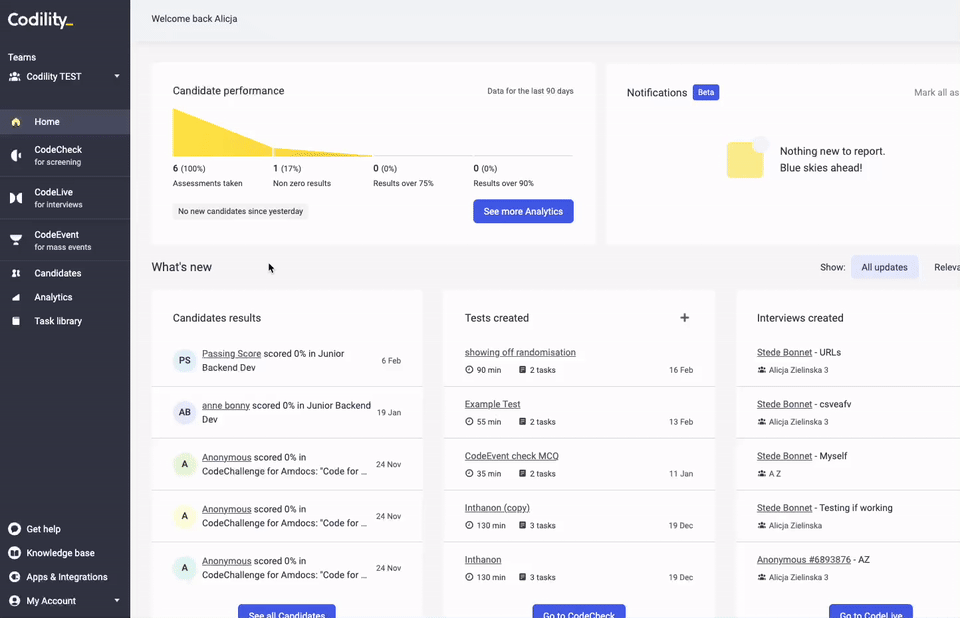Click the Beta badge next to Notifications
Viewport: 960px width, 618px height.
click(x=706, y=92)
